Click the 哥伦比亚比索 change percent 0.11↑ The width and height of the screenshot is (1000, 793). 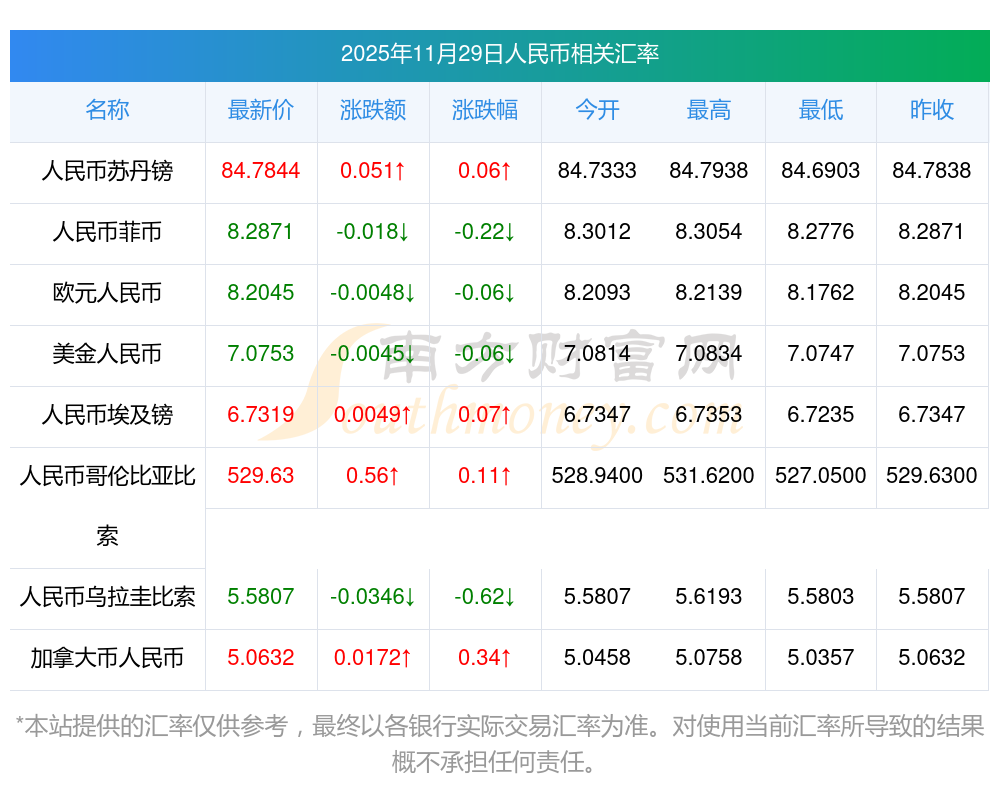pos(485,475)
